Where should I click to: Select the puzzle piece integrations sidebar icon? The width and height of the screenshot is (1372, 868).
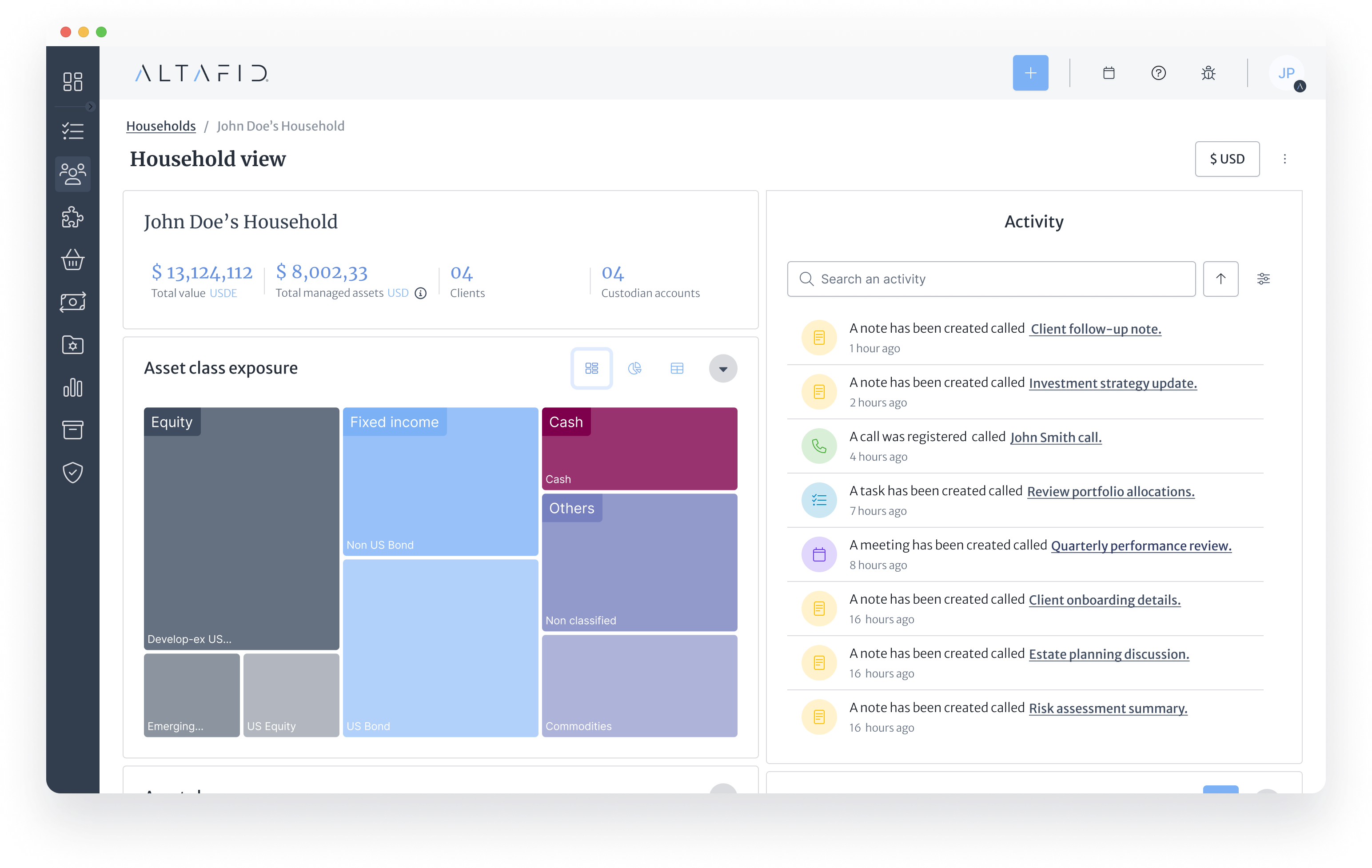pos(72,217)
